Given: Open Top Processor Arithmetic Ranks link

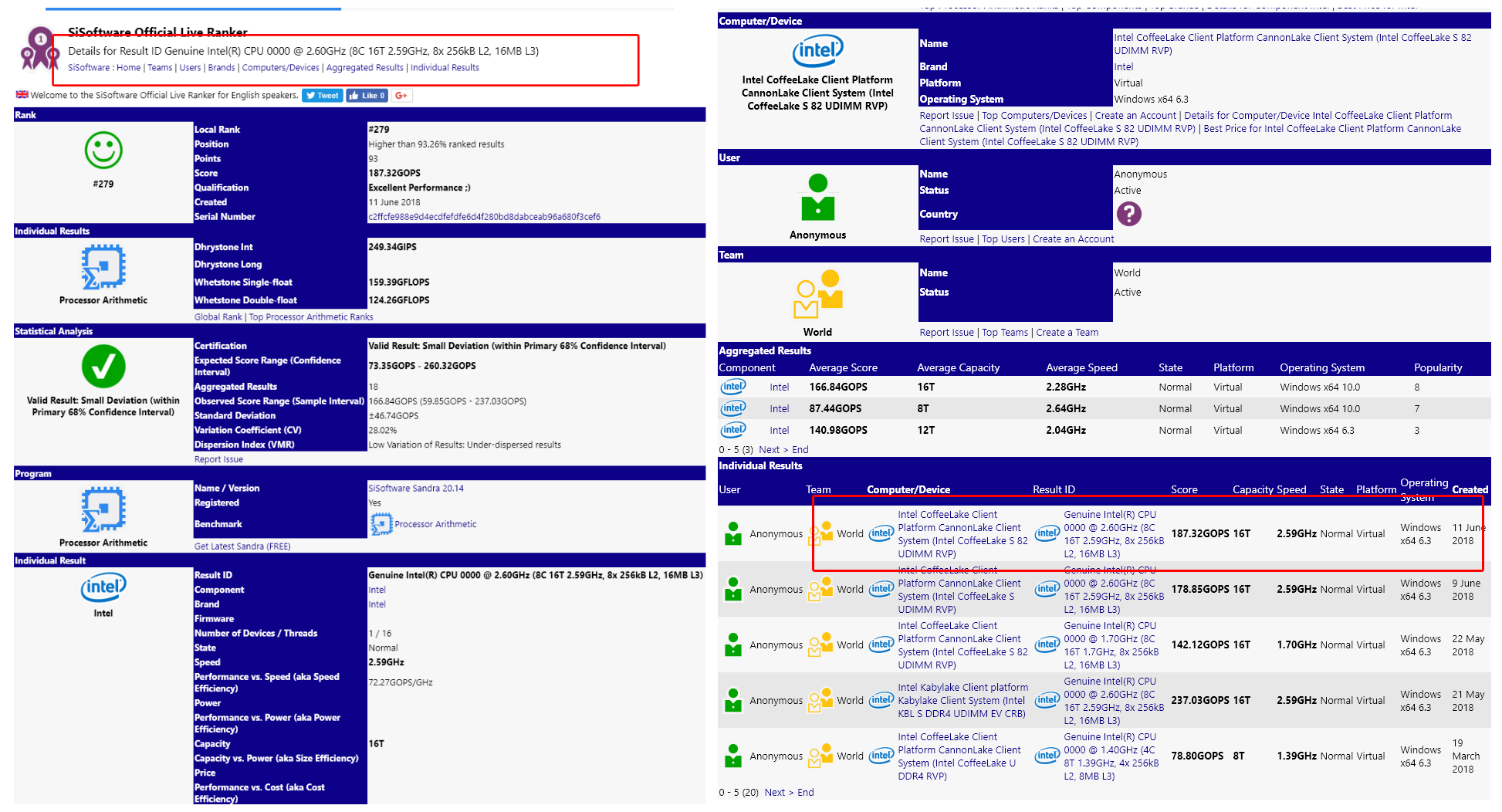Looking at the screenshot, I should 311,317.
